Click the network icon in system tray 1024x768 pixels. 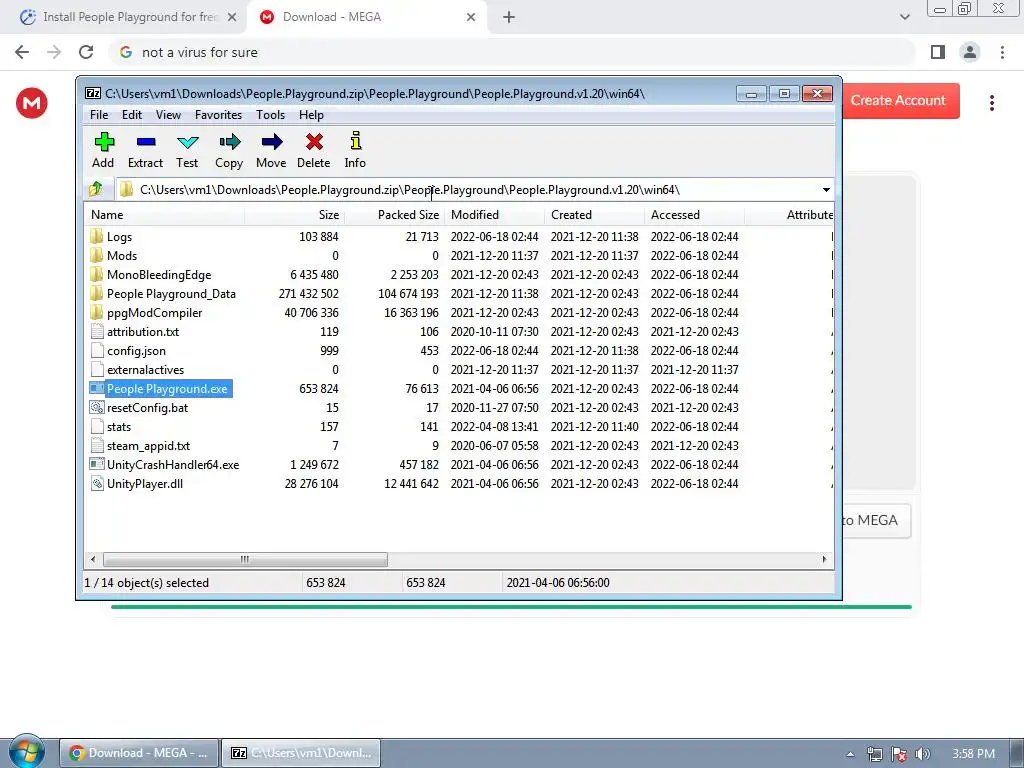[x=874, y=754]
